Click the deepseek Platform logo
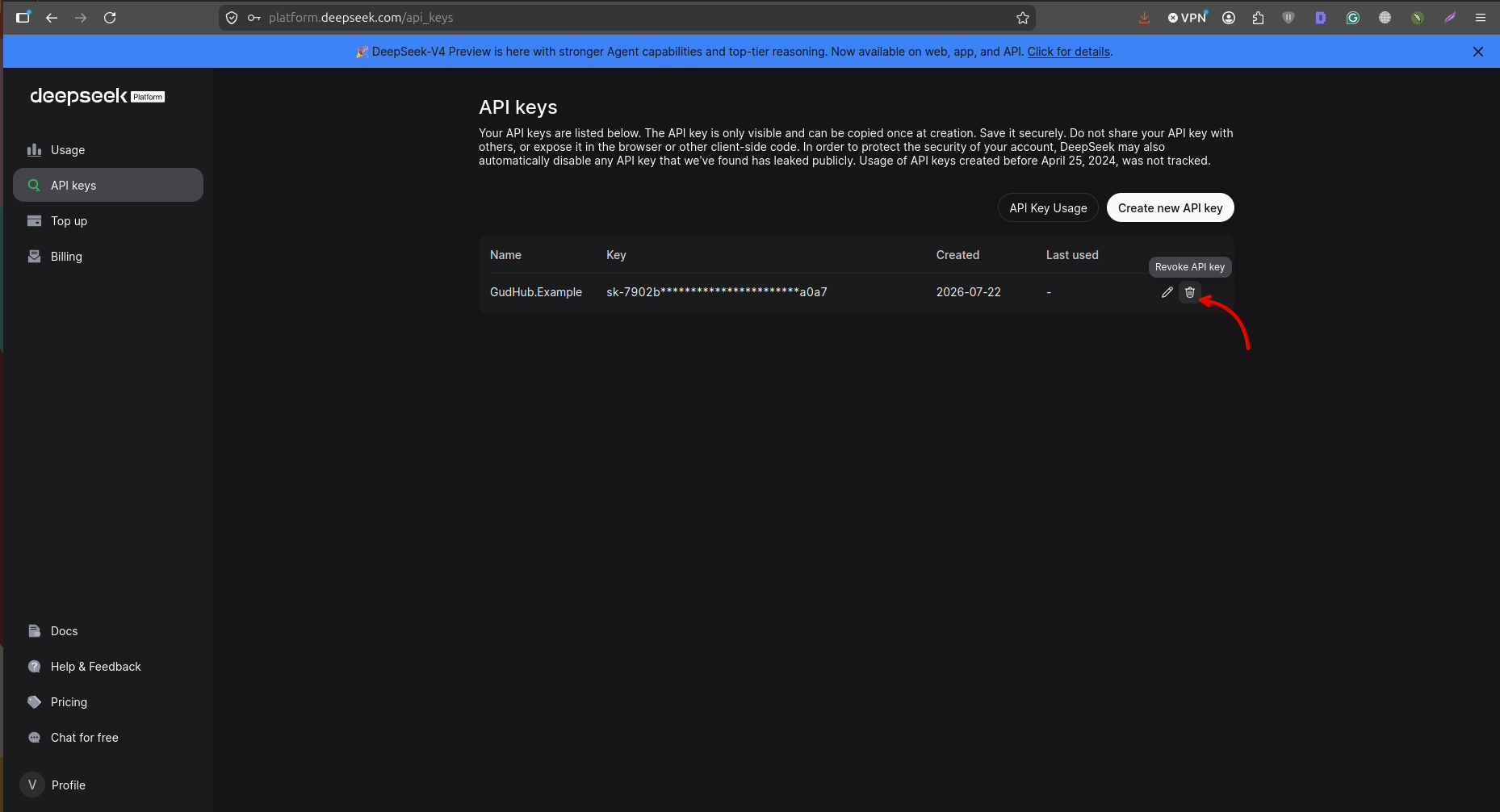 [97, 96]
